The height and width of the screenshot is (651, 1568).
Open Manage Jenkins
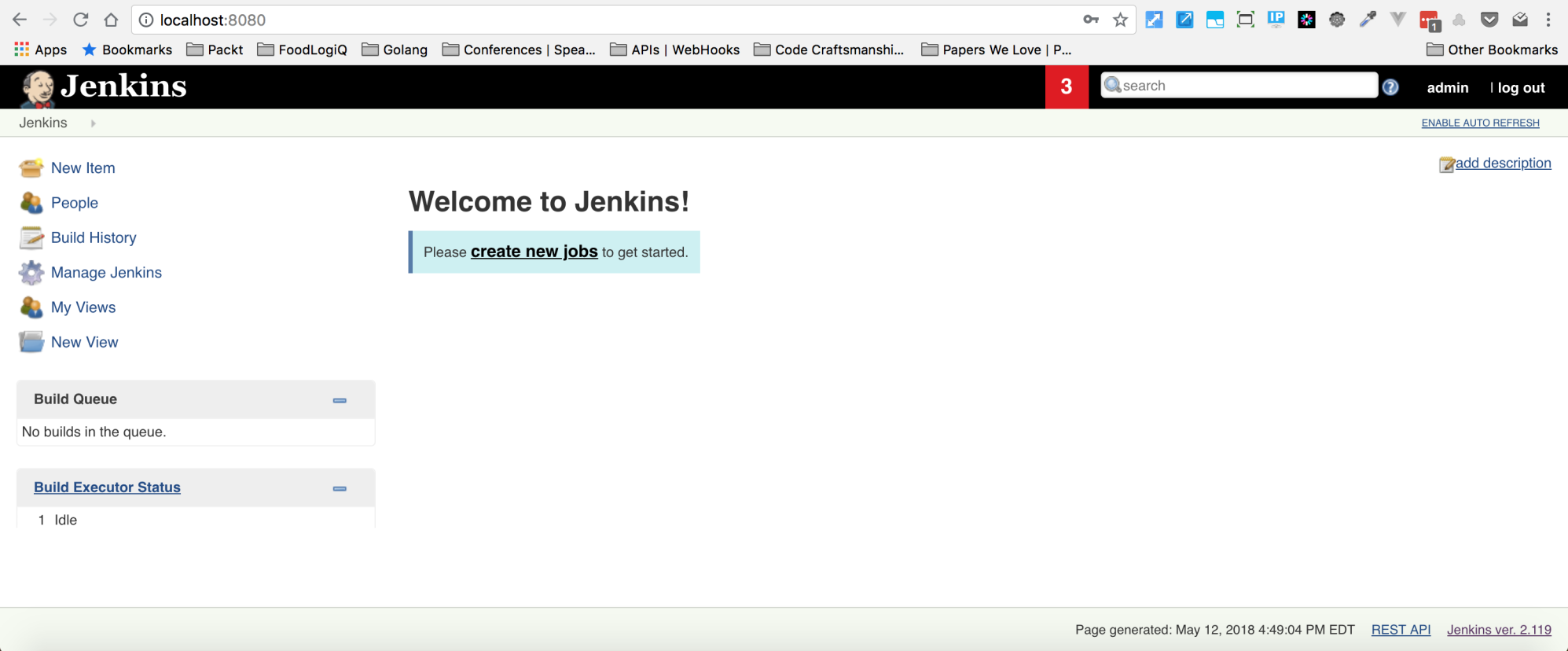point(106,273)
